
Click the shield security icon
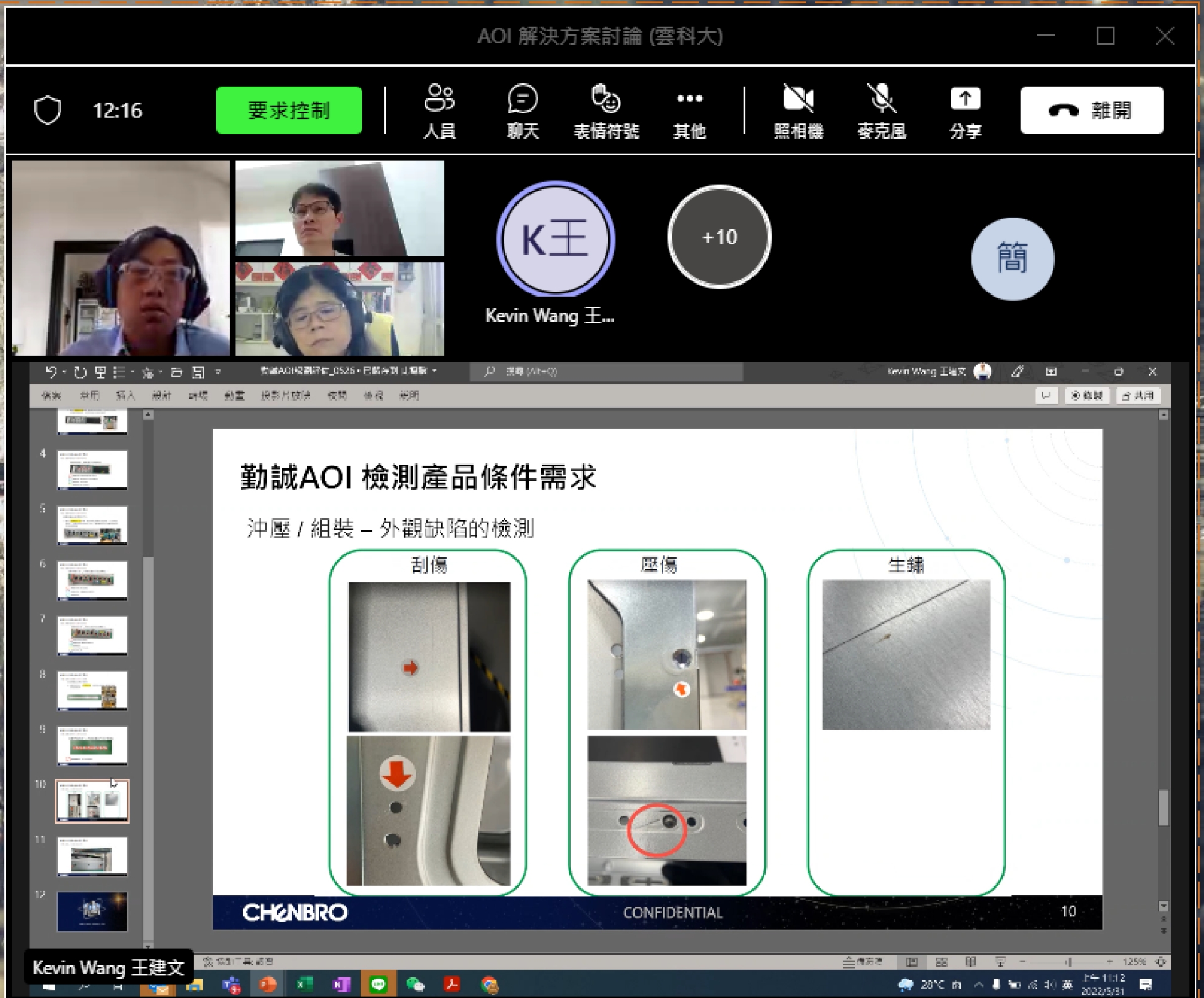pos(48,110)
